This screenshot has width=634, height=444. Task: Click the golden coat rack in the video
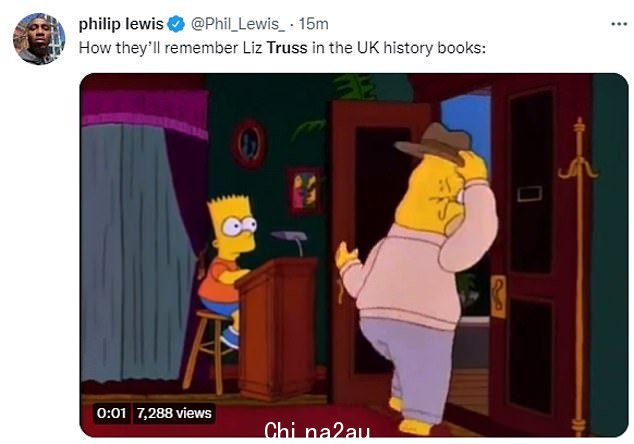pyautogui.click(x=579, y=275)
